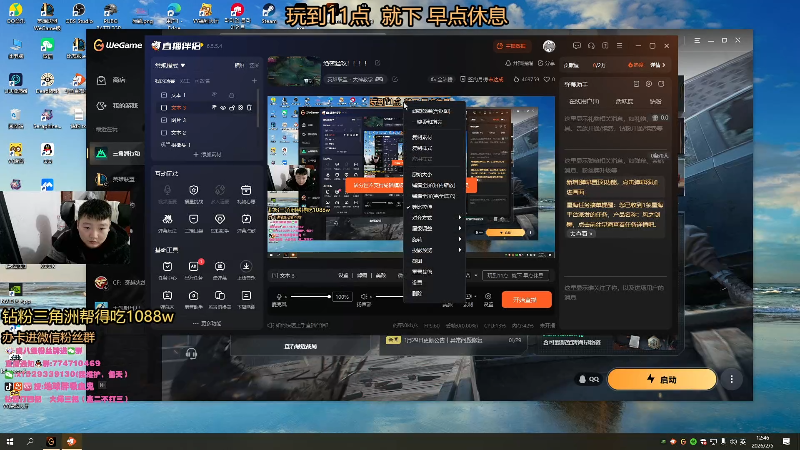Open three-dot options beside WeGame 启动 button
800x450 pixels.
click(x=732, y=379)
